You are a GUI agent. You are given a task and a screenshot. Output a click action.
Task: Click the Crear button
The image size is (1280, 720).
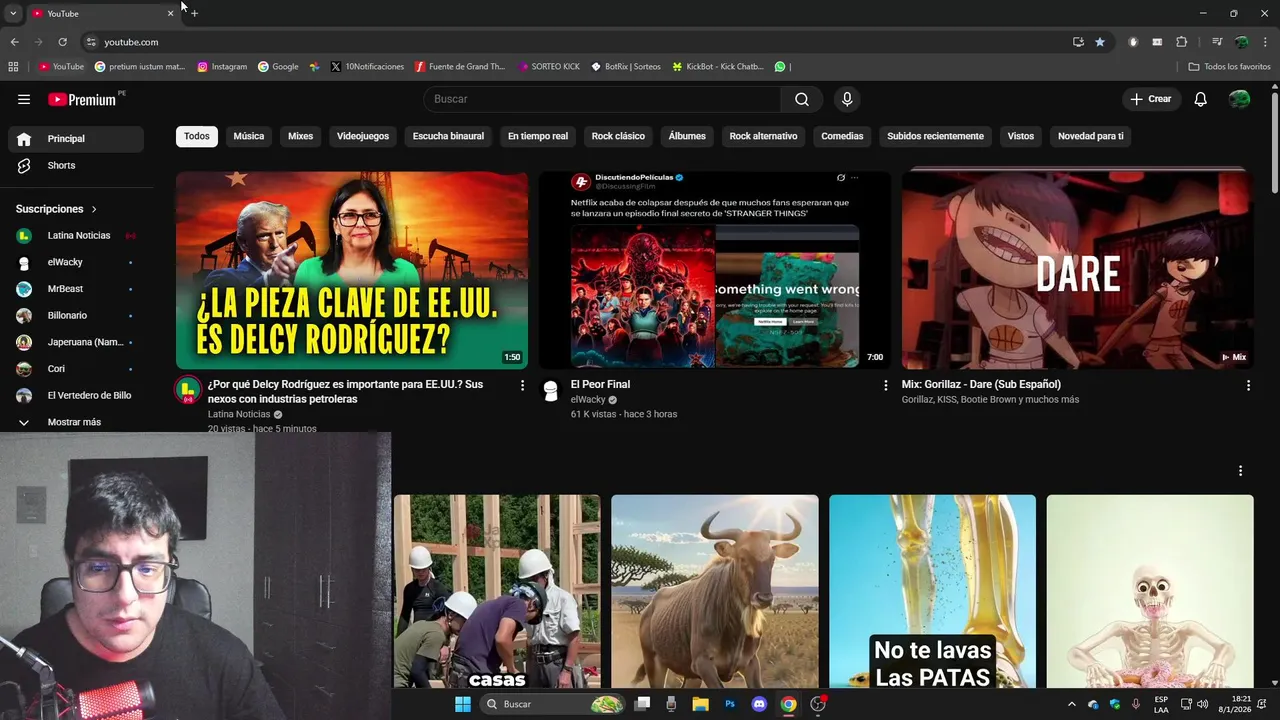coord(1151,99)
